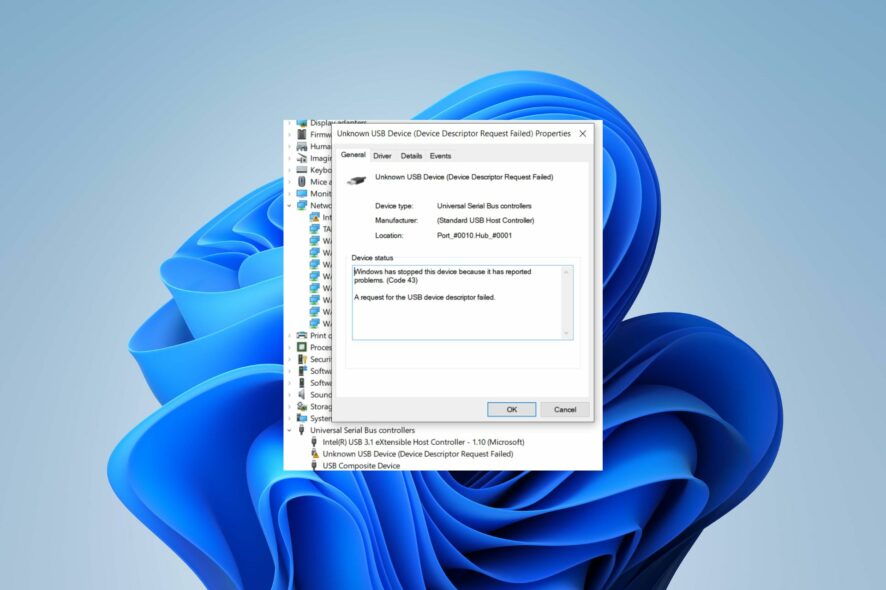The width and height of the screenshot is (886, 590).
Task: Click the Firmware category icon in Device Manager
Action: point(302,135)
